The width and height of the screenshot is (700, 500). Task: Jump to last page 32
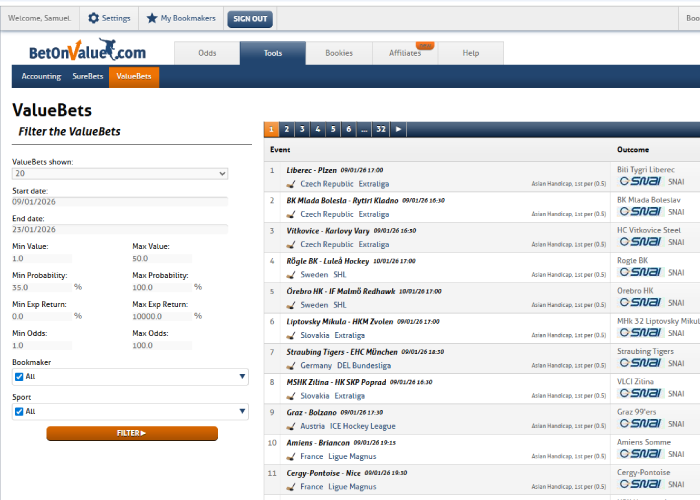(x=381, y=129)
